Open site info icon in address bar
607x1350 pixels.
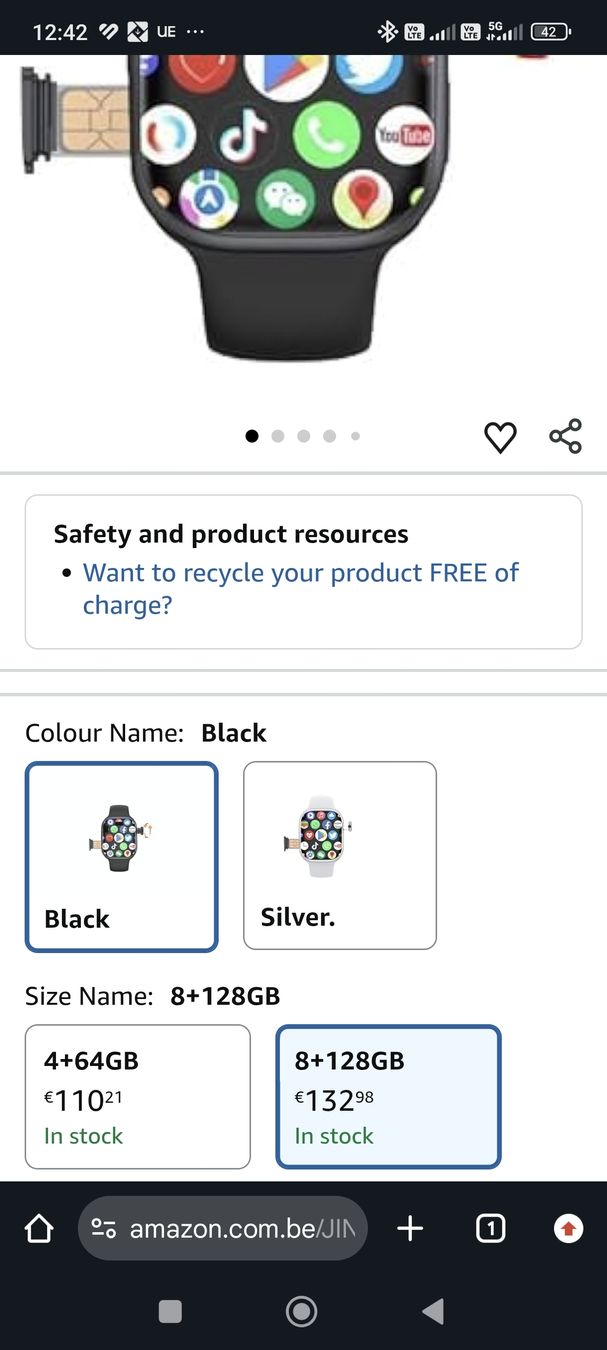[103, 1229]
